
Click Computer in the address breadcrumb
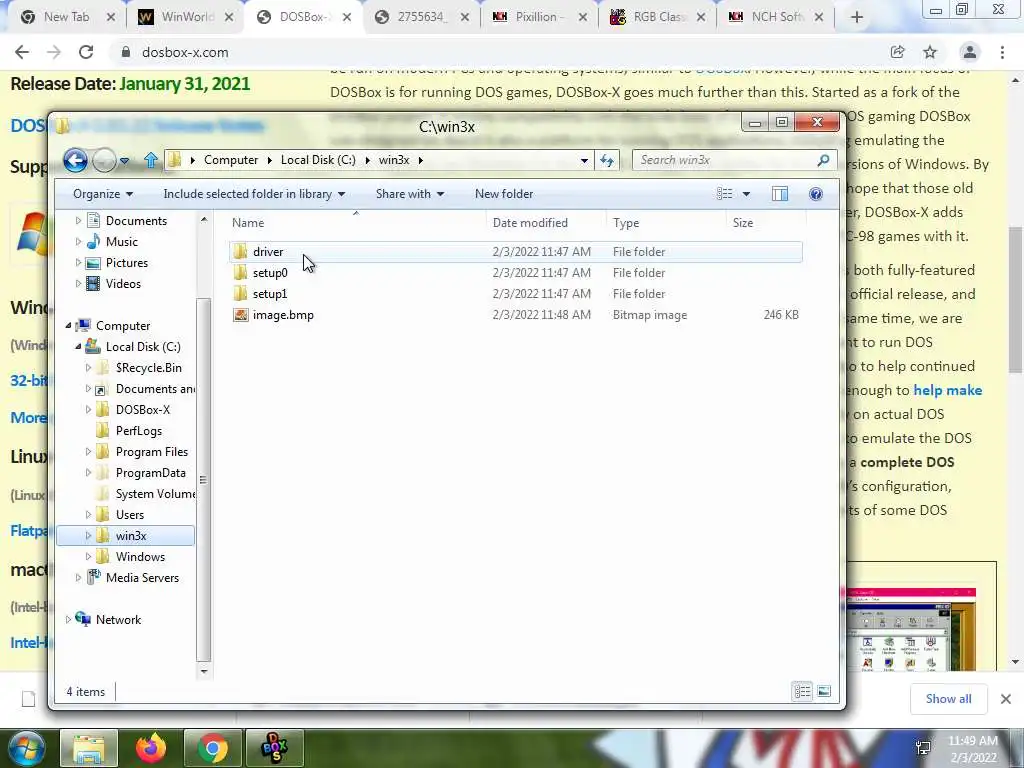(x=231, y=160)
